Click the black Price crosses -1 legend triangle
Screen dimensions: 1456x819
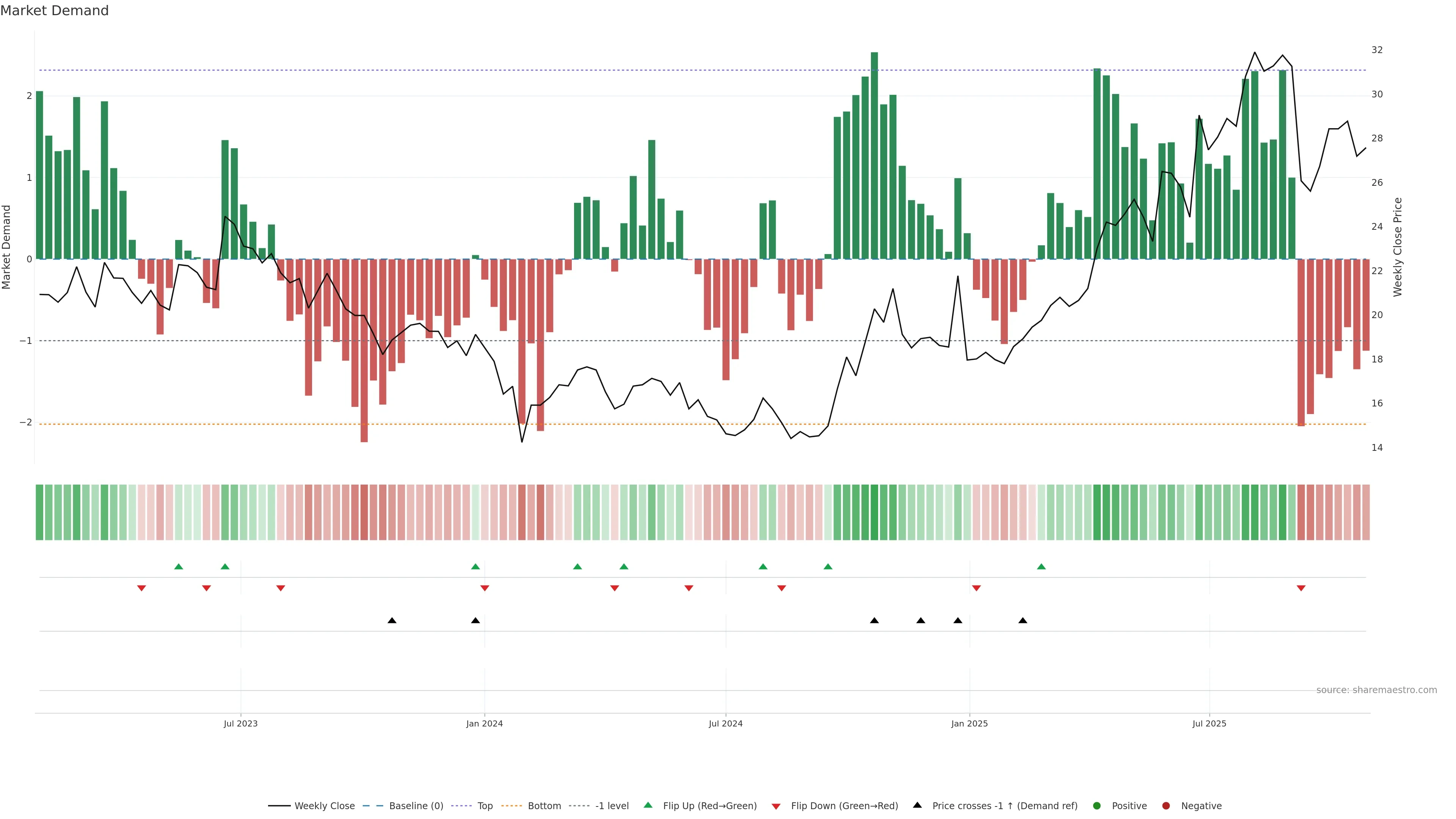click(x=917, y=805)
